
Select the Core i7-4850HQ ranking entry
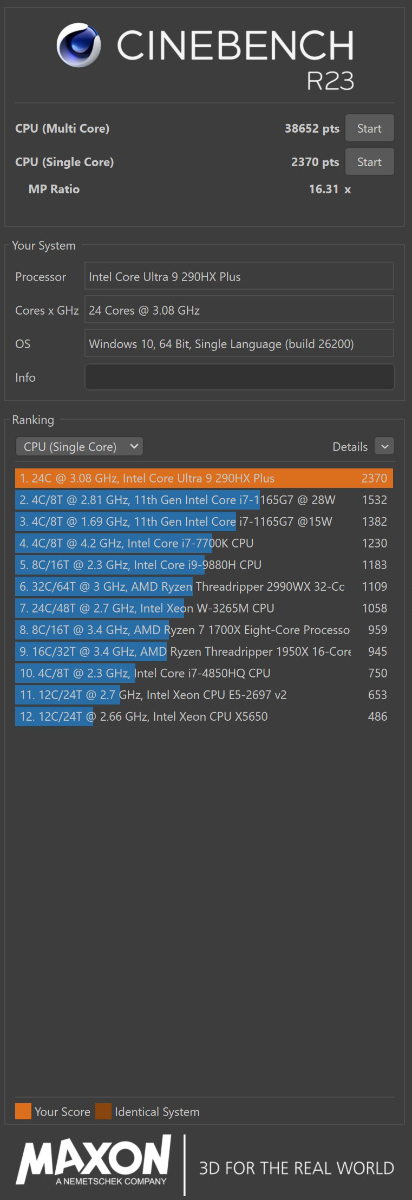click(x=204, y=674)
